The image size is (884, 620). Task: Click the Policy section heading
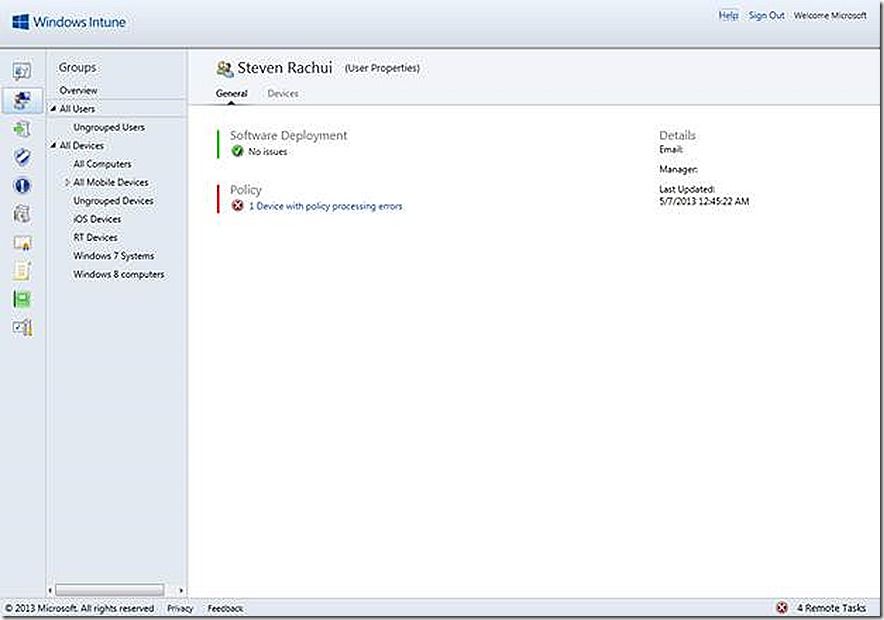246,190
